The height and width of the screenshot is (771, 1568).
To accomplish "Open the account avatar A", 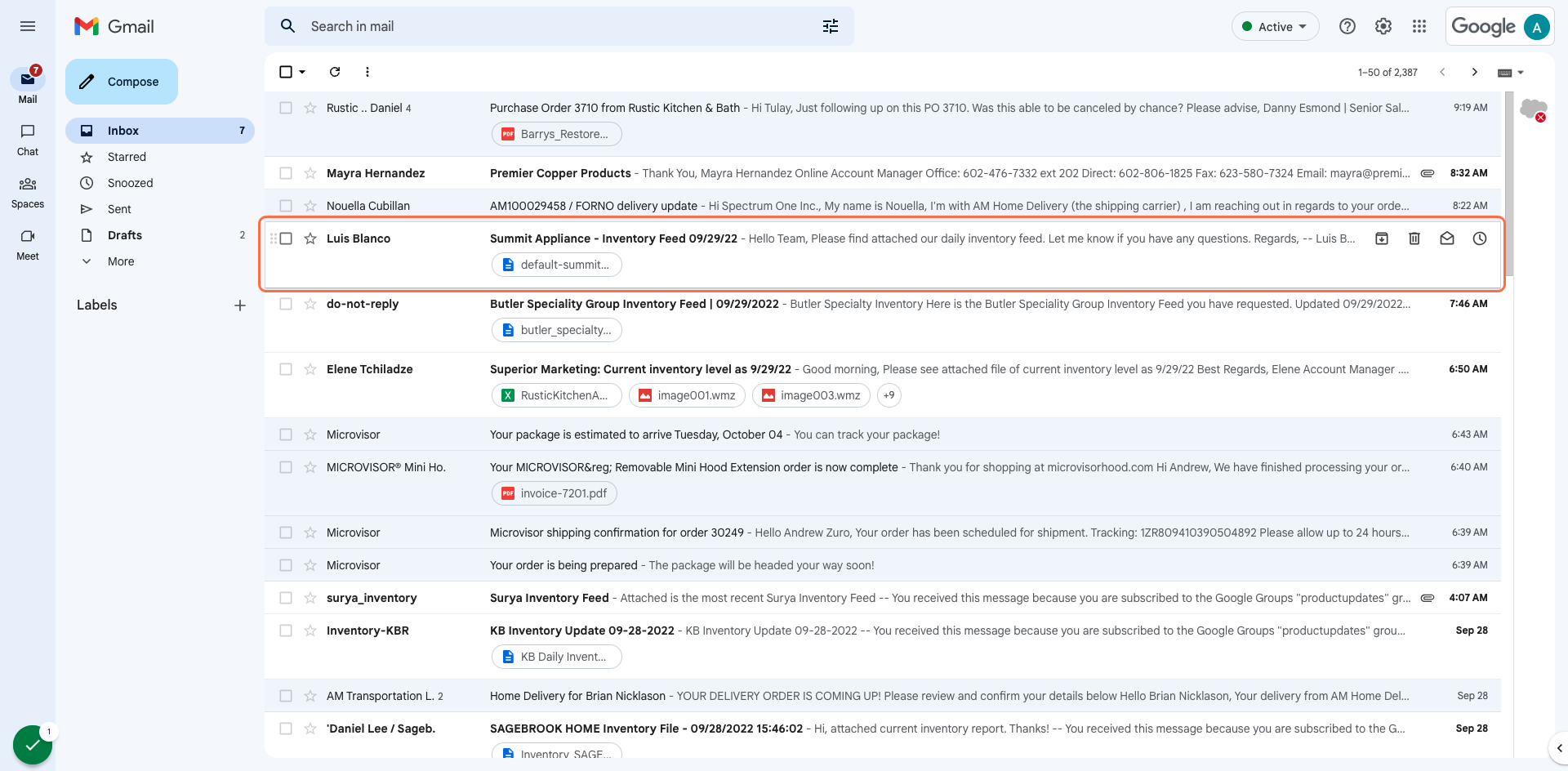I will click(1537, 27).
